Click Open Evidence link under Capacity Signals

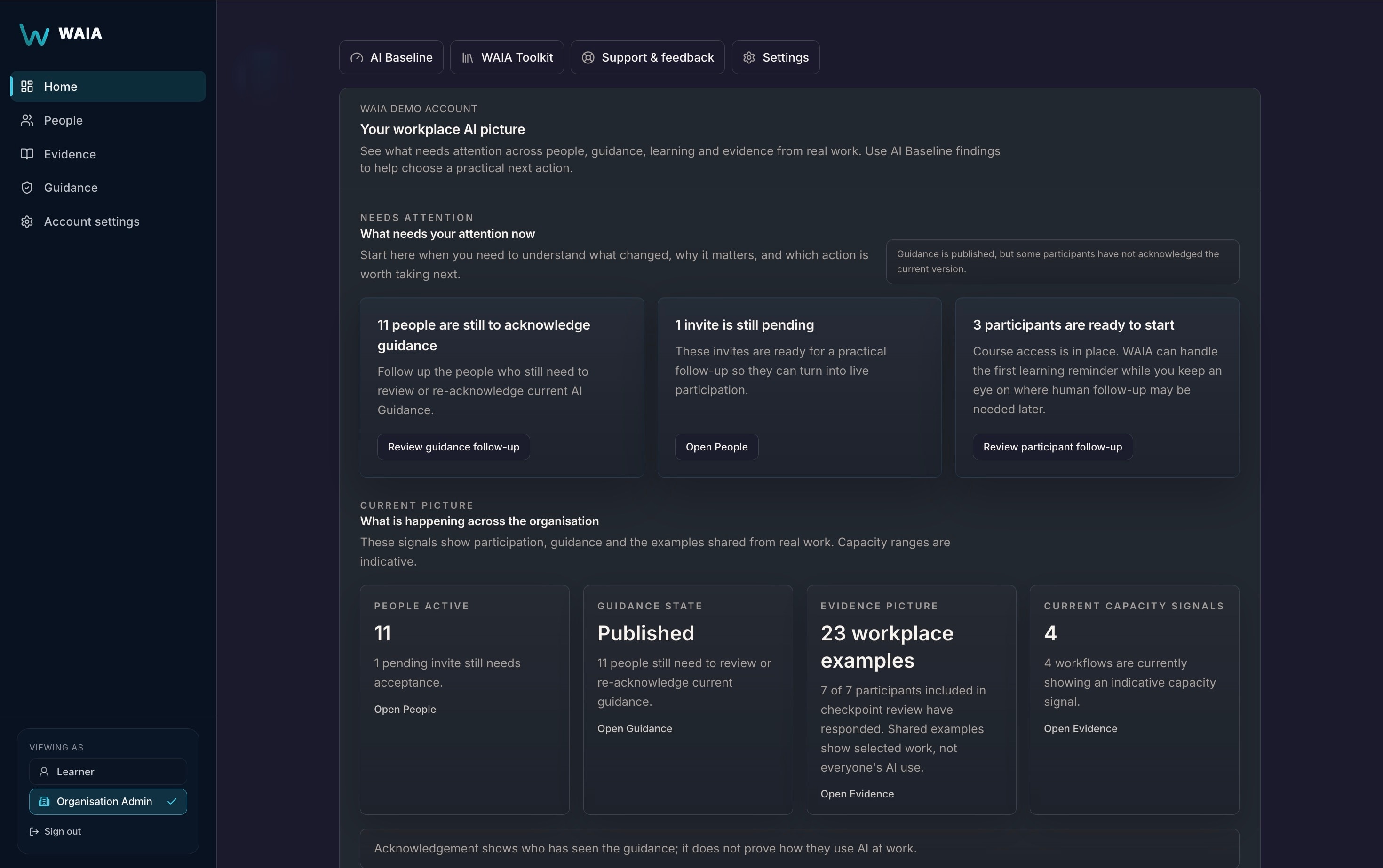(x=1081, y=728)
